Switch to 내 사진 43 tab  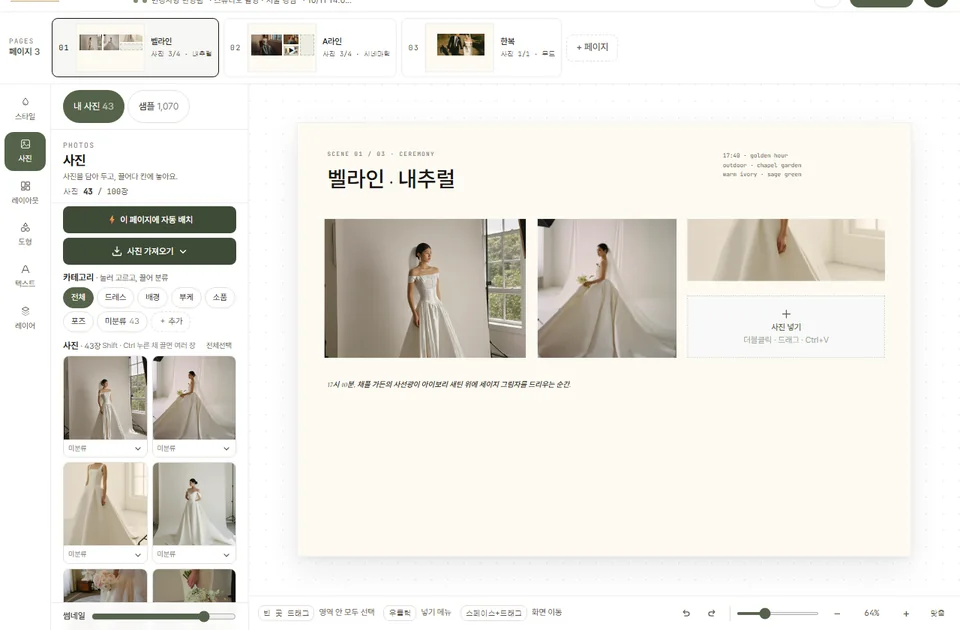pyautogui.click(x=94, y=106)
